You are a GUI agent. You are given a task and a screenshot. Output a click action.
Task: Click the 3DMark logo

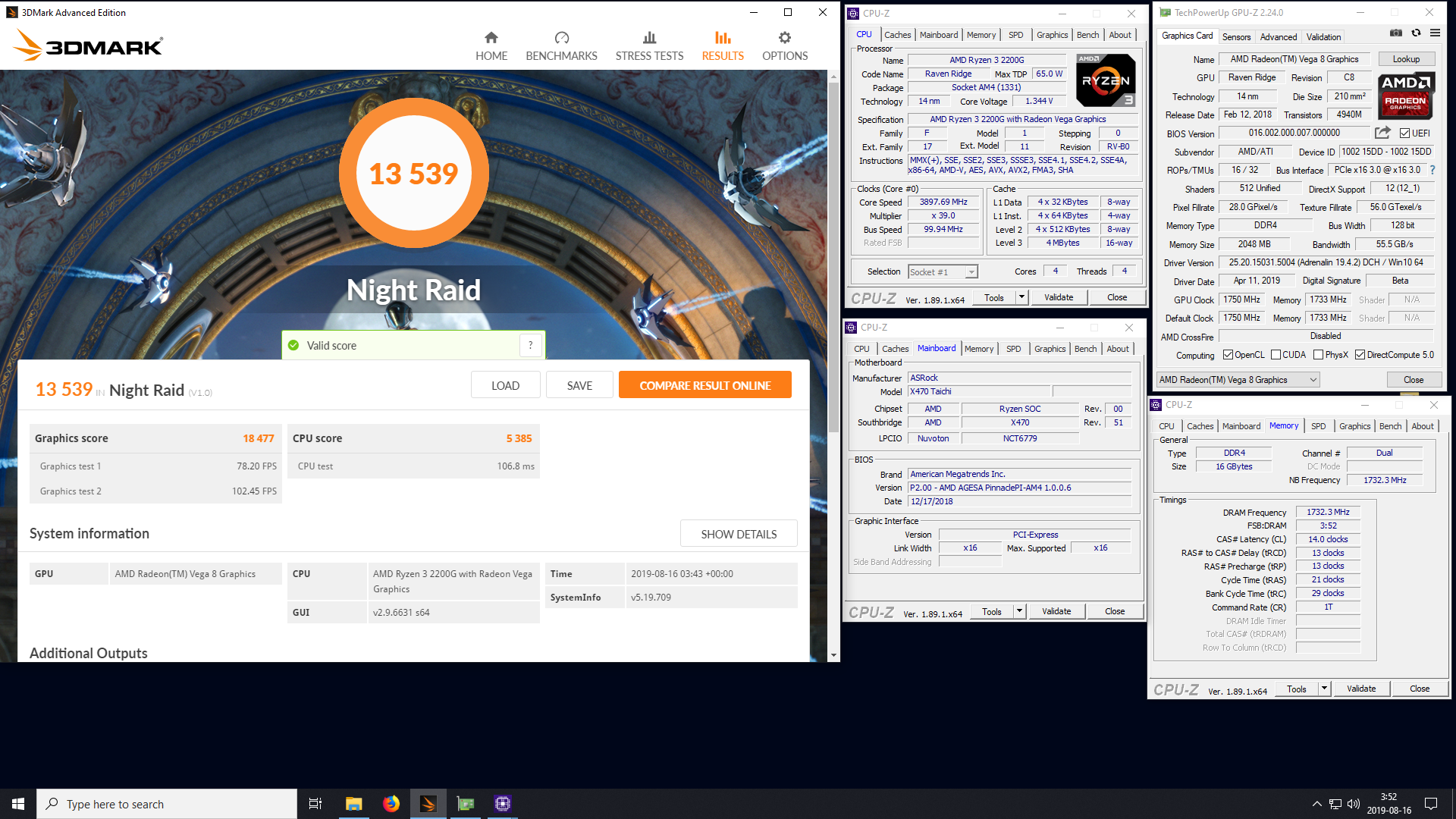[88, 45]
